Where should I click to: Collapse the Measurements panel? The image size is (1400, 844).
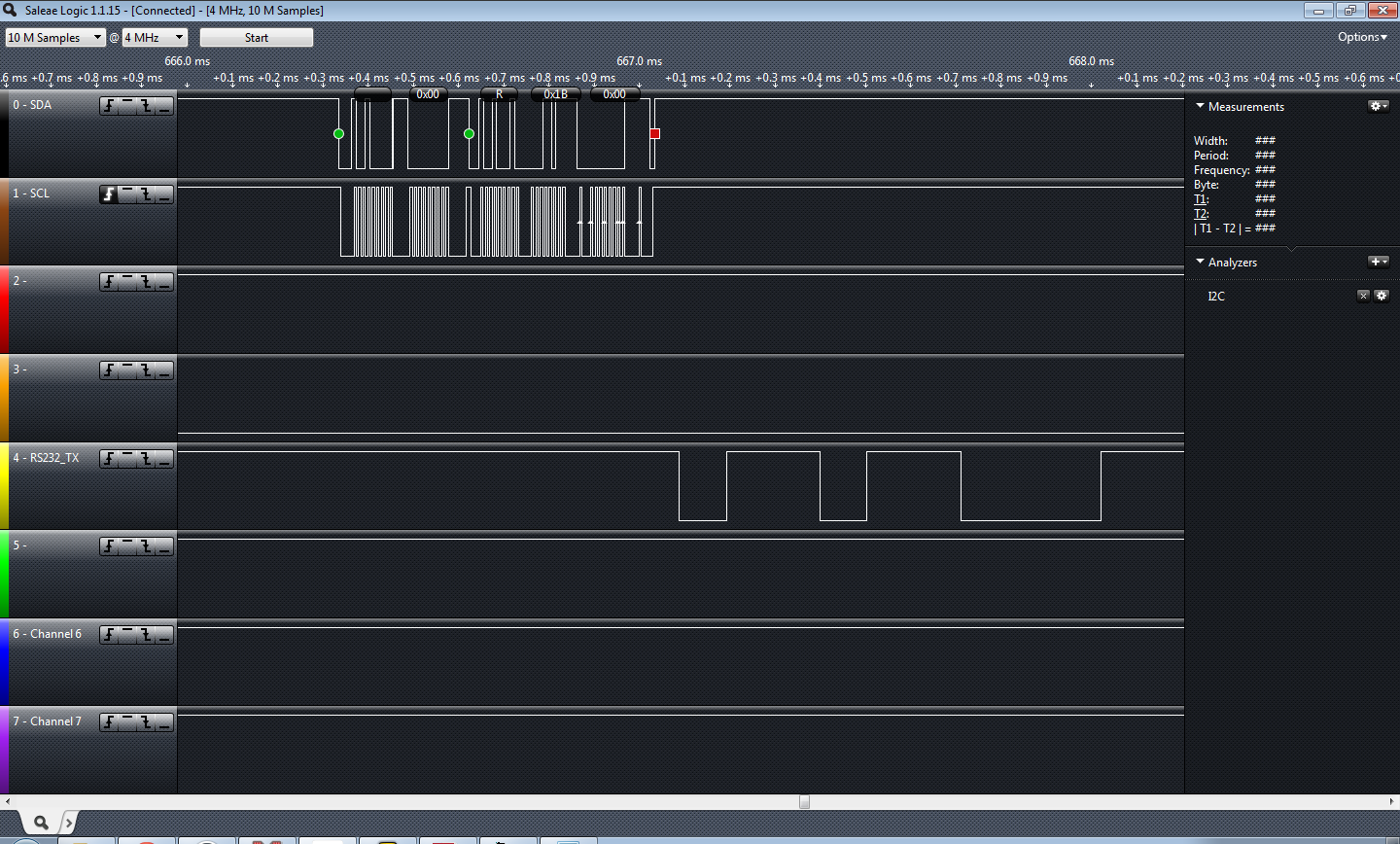coord(1201,106)
